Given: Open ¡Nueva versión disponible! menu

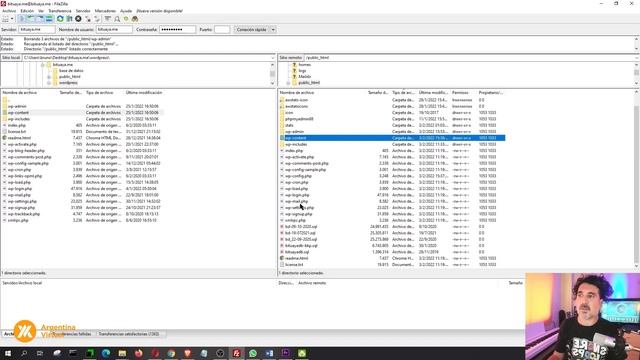Looking at the screenshot, I should pyautogui.click(x=159, y=11).
